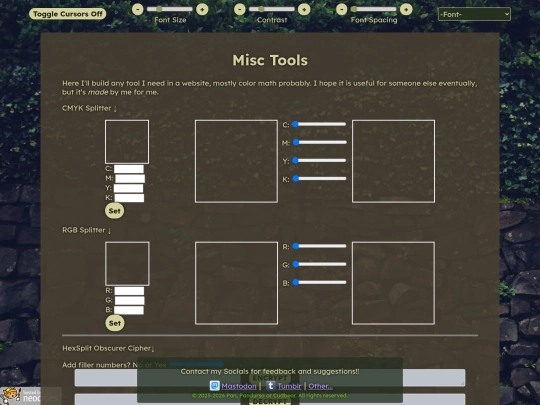540x405 pixels.
Task: Focus the RGB R value input field
Action: 129,291
